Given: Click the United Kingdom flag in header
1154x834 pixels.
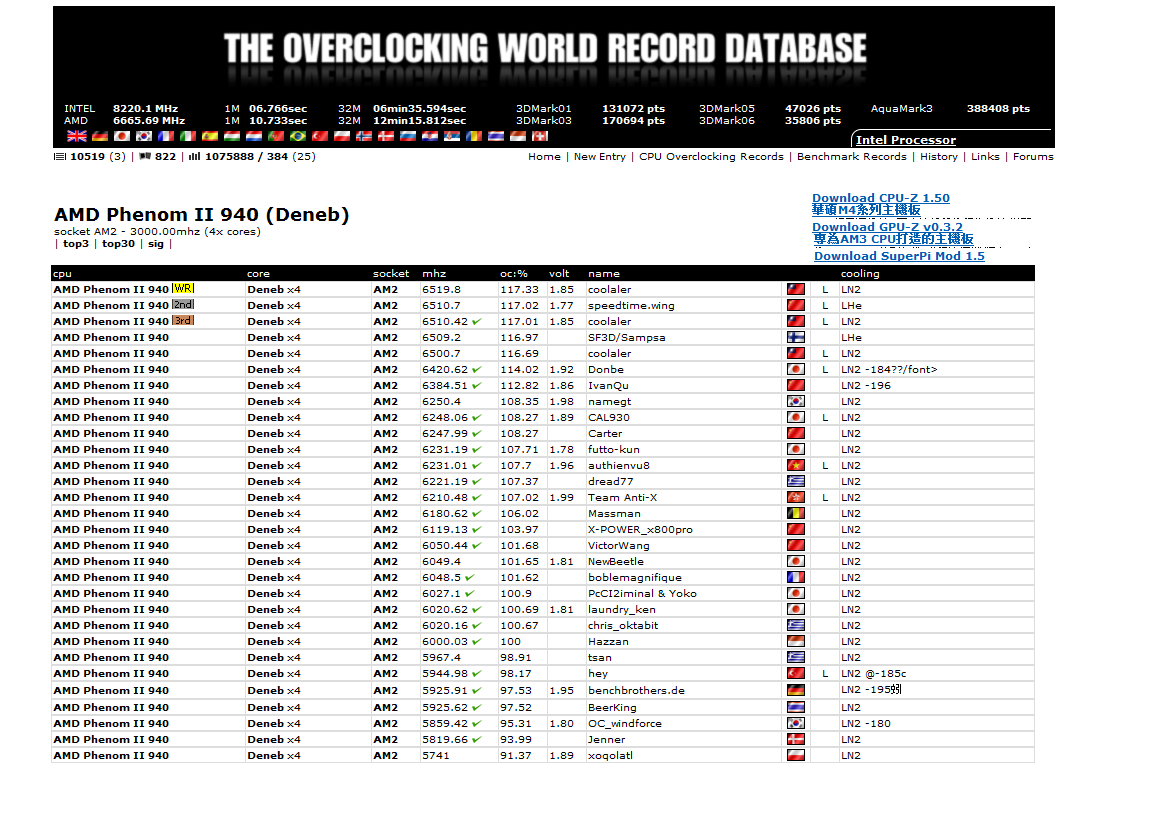Looking at the screenshot, I should (77, 136).
